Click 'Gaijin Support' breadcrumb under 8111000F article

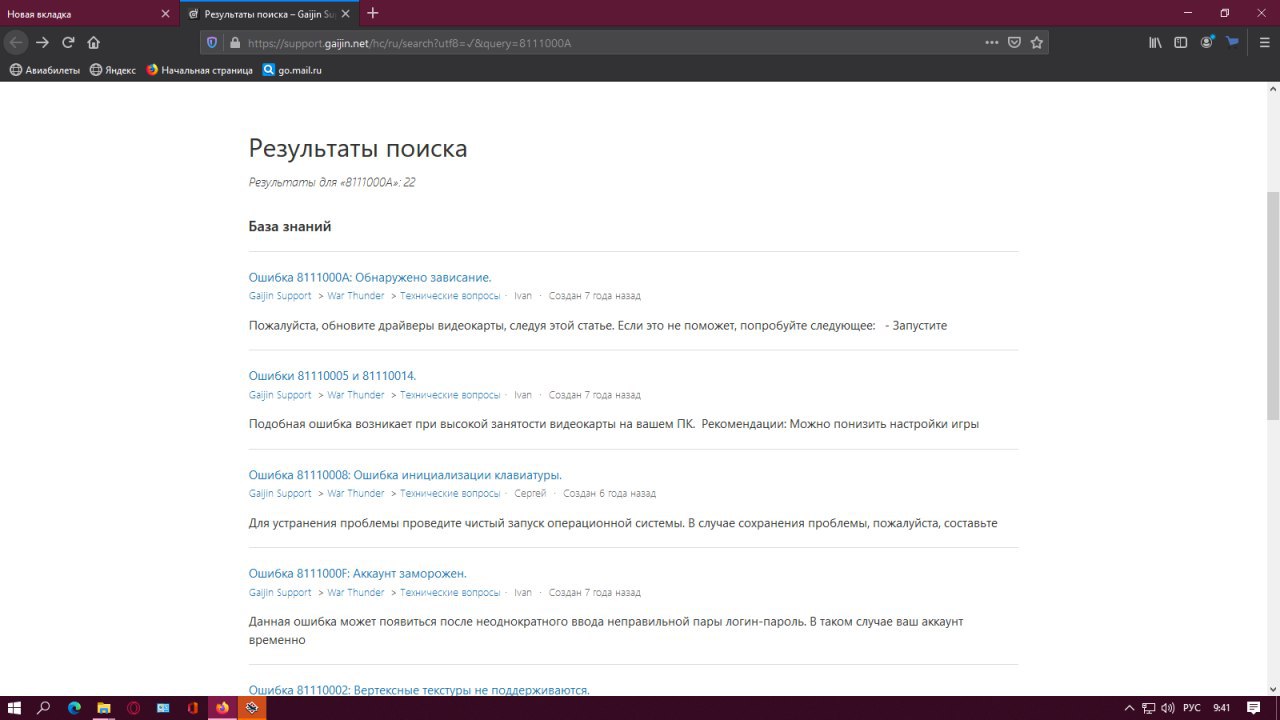[280, 592]
